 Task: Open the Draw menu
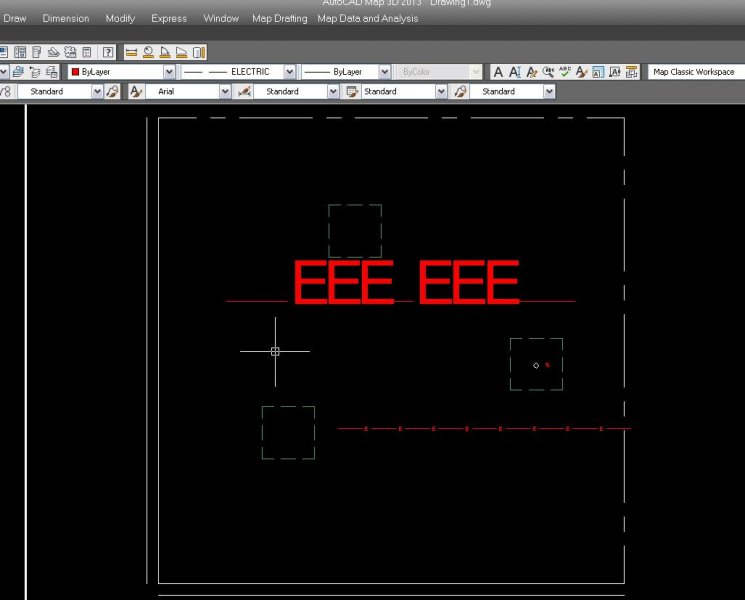click(x=14, y=19)
